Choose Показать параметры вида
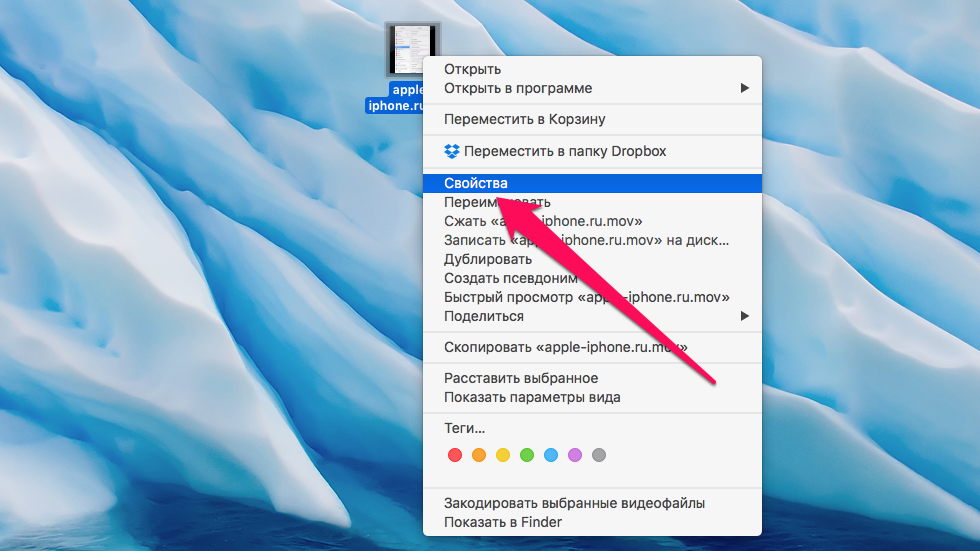This screenshot has height=551, width=980. point(592,397)
